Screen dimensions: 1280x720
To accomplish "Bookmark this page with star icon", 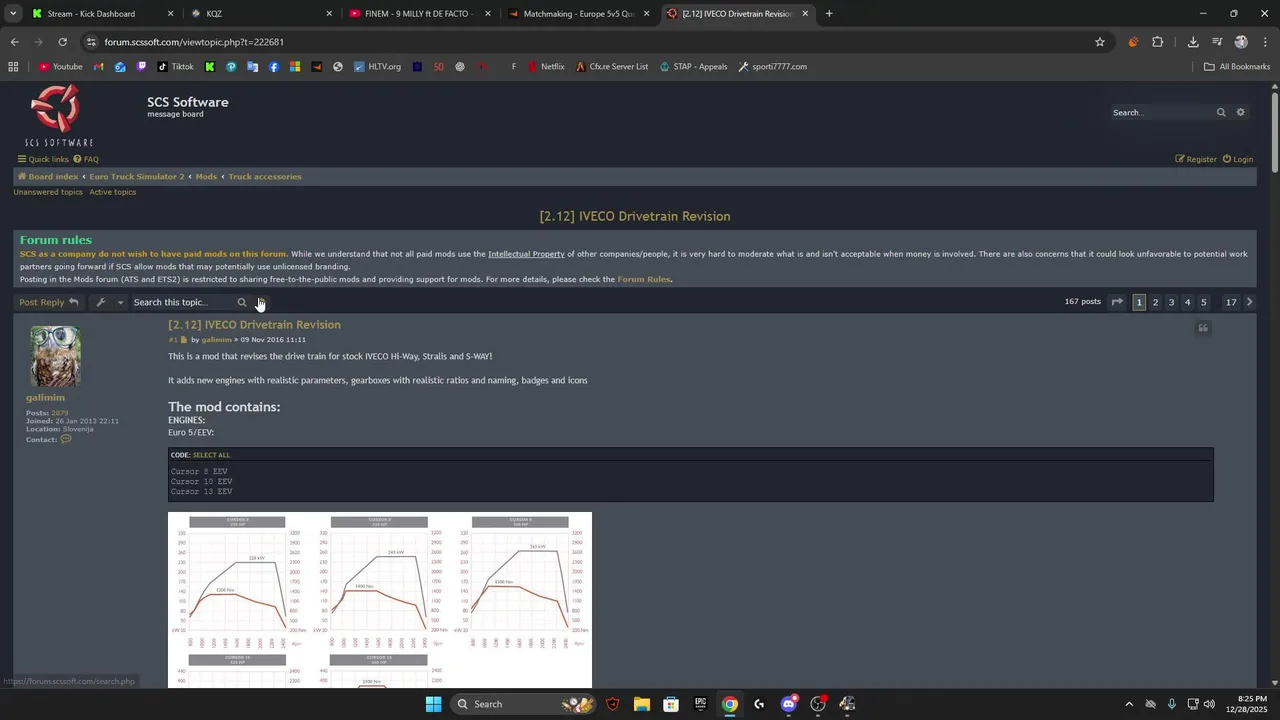I will point(1100,42).
